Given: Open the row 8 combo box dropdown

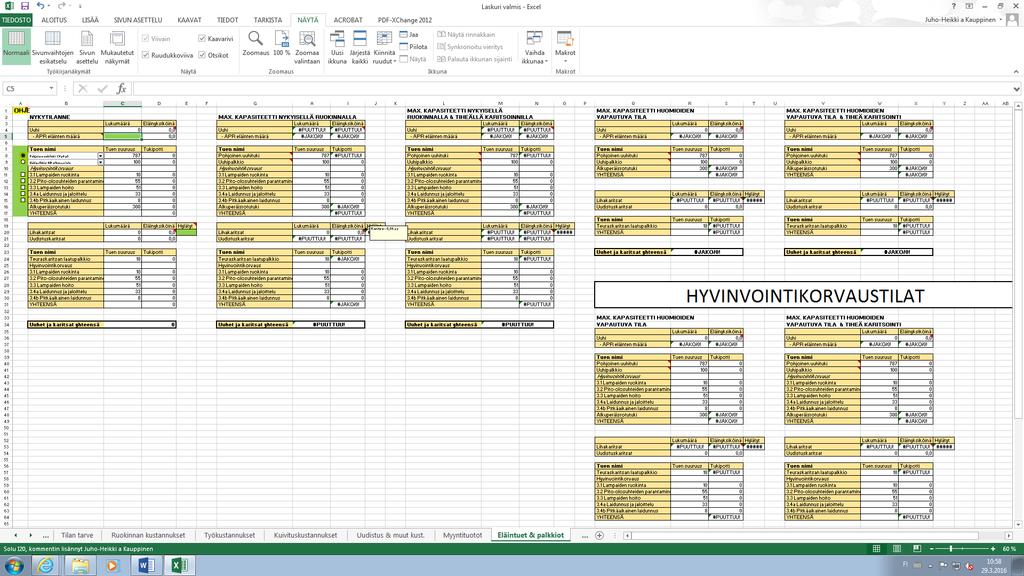Looking at the screenshot, I should coord(101,156).
